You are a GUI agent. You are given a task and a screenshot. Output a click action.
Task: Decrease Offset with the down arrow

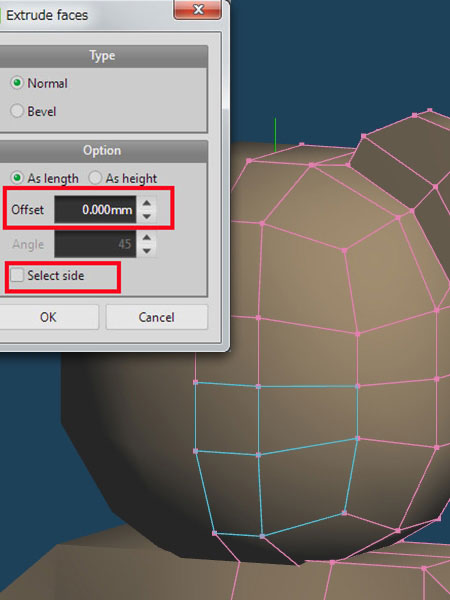147,216
